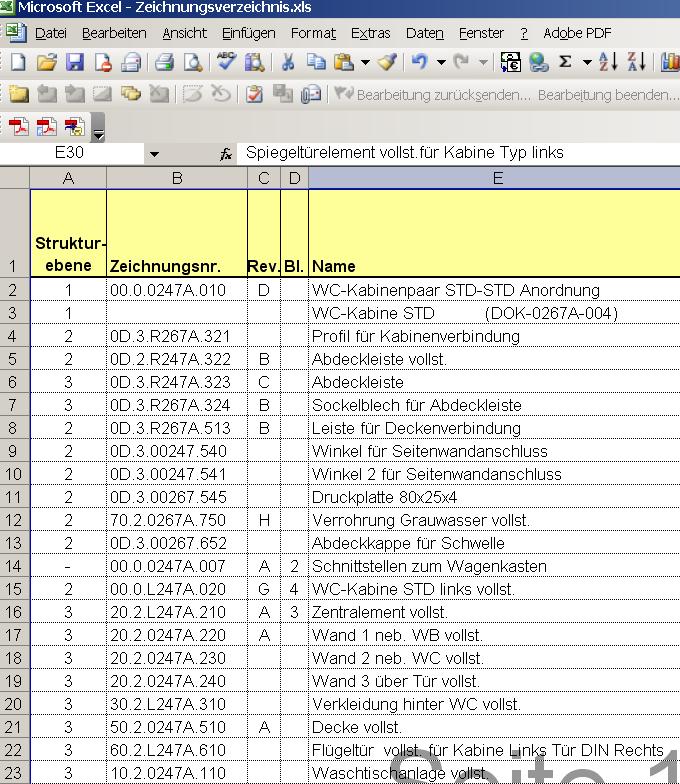Open the Datei menu

pos(50,33)
